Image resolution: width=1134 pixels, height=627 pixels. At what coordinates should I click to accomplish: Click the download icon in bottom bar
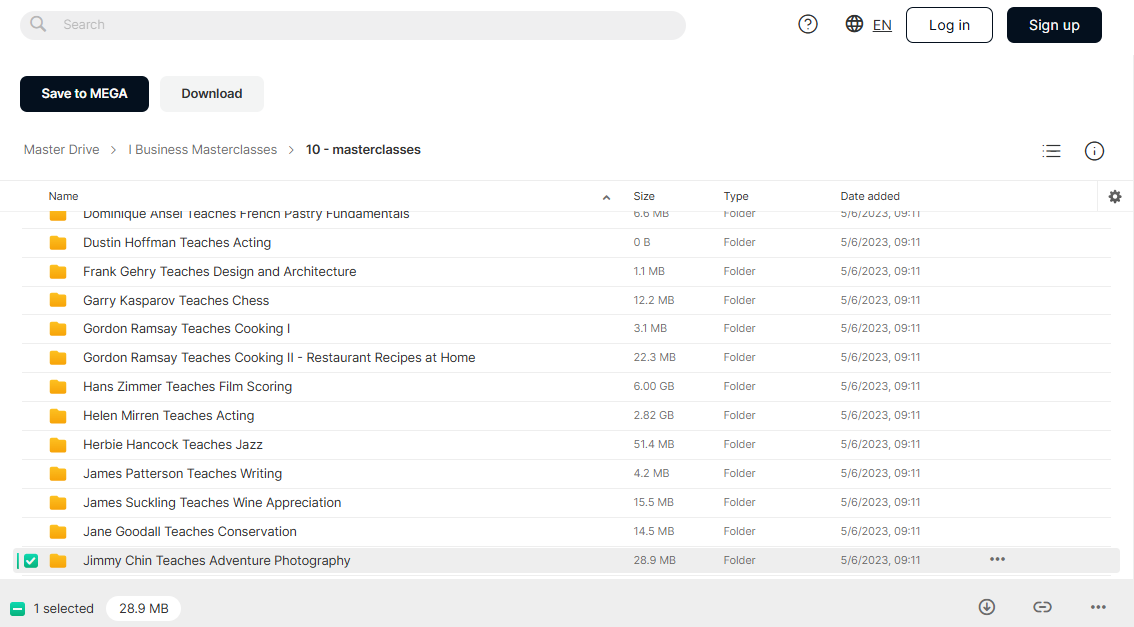(987, 607)
